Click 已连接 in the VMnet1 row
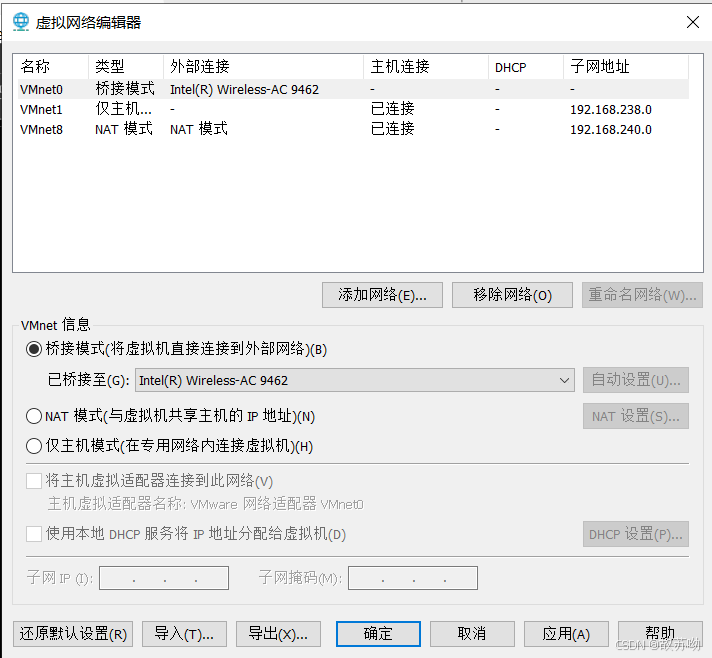Image resolution: width=712 pixels, height=658 pixels. (x=393, y=109)
